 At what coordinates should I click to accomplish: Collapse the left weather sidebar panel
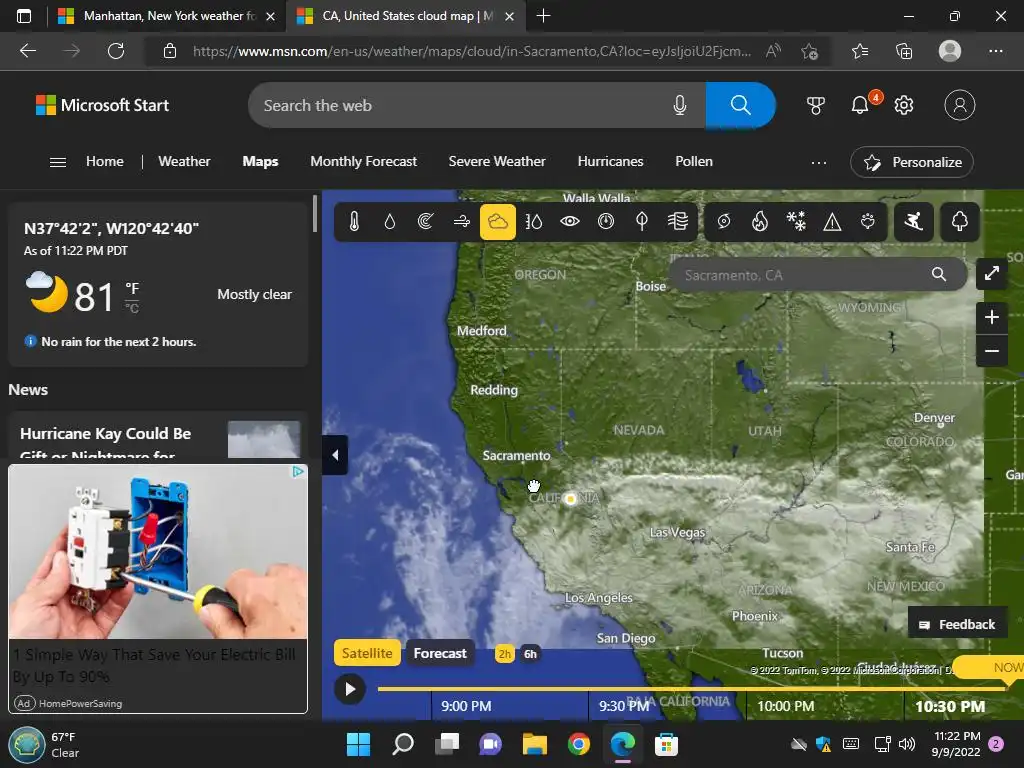335,455
